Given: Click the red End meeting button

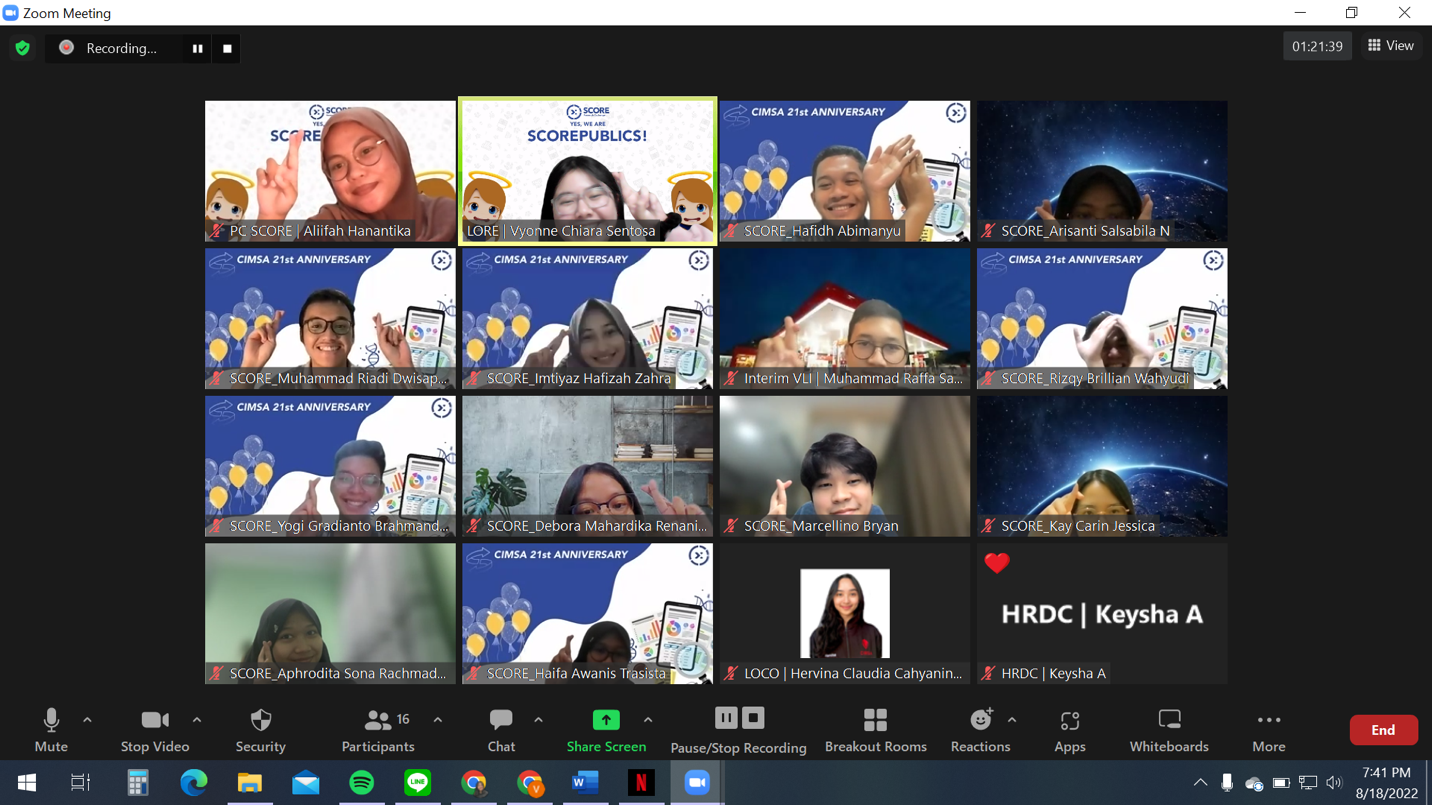Looking at the screenshot, I should pos(1383,730).
